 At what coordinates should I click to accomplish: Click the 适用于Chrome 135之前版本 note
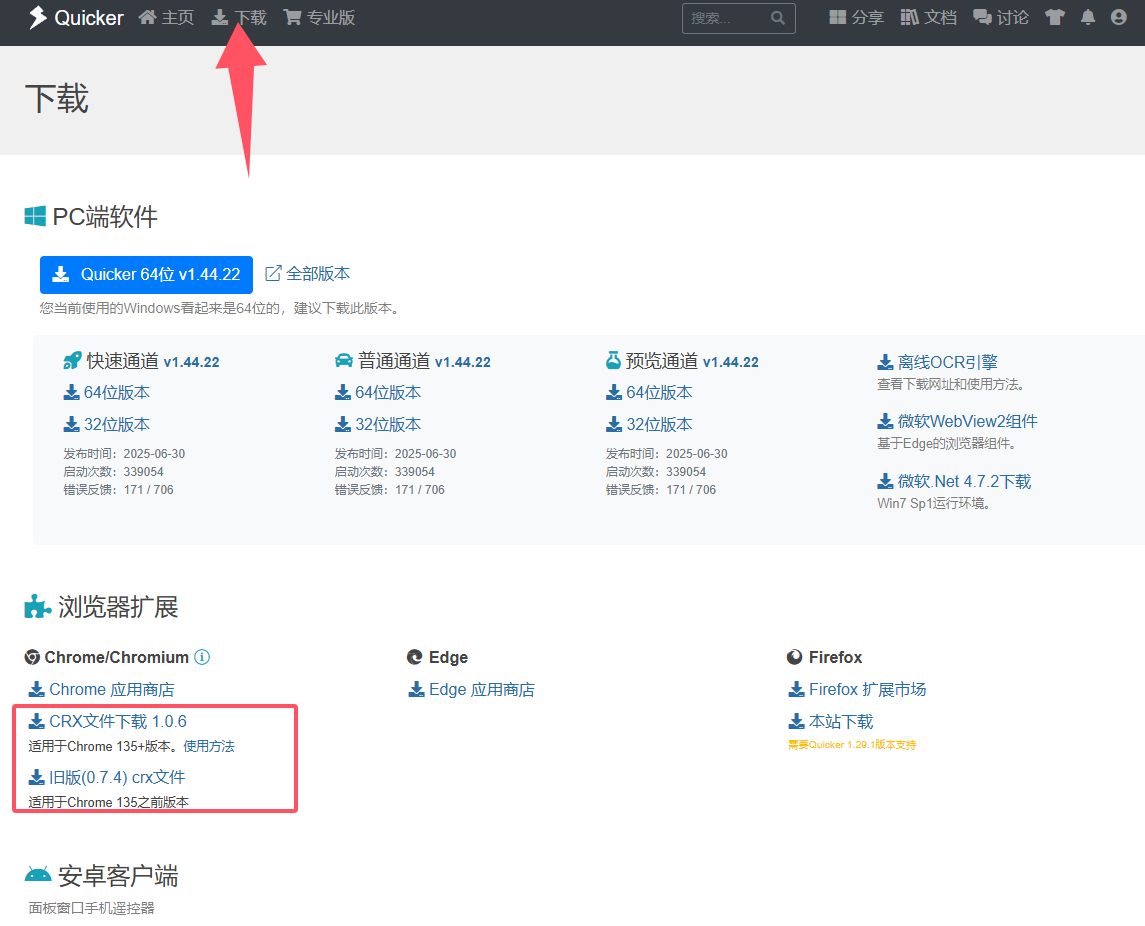click(109, 802)
